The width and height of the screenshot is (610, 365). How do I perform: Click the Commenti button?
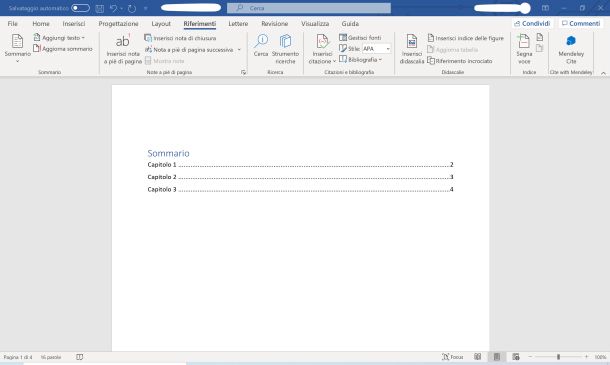click(x=581, y=23)
